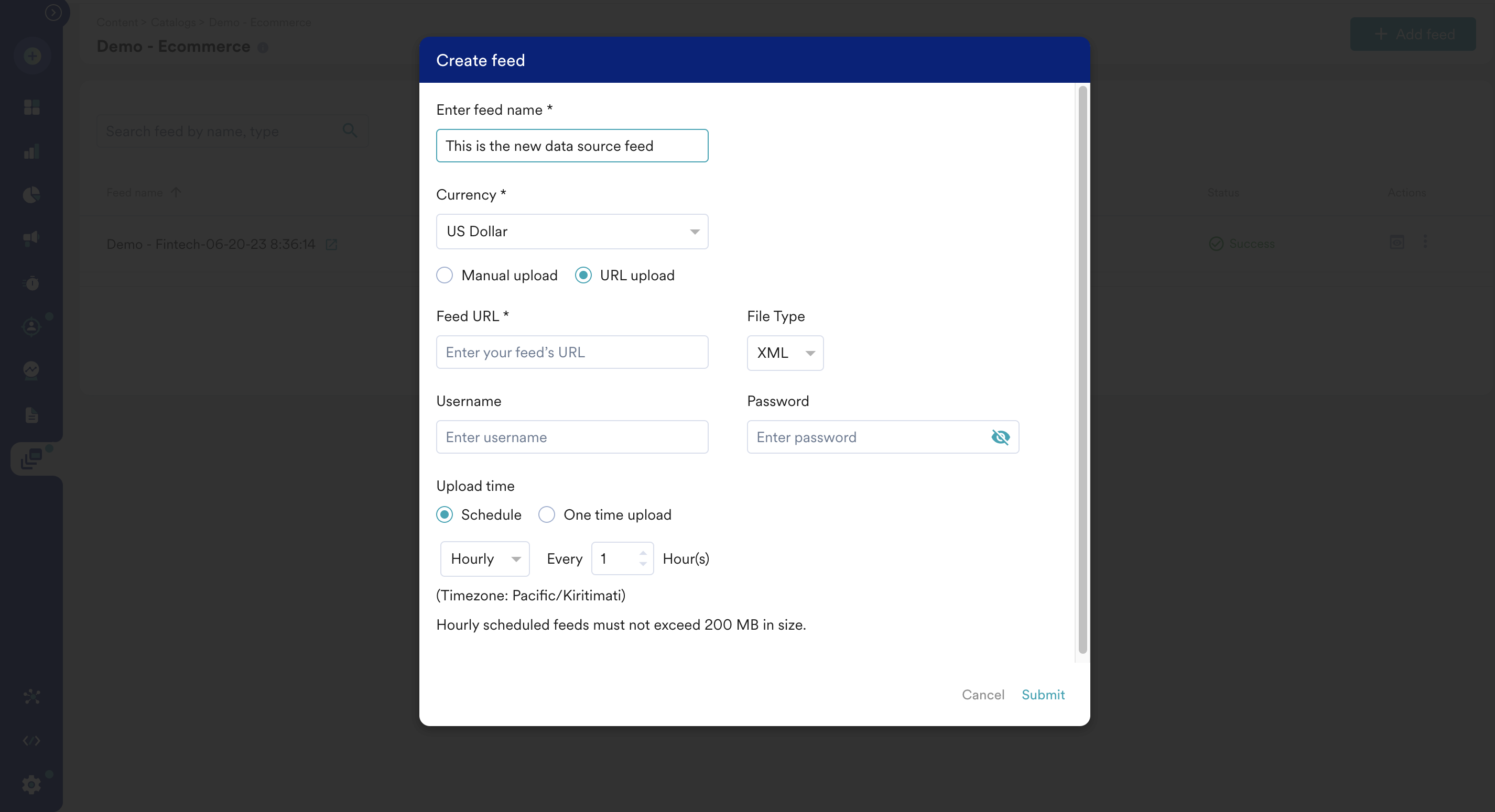Click the Content breadcrumb
This screenshot has height=812, width=1495.
[117, 22]
